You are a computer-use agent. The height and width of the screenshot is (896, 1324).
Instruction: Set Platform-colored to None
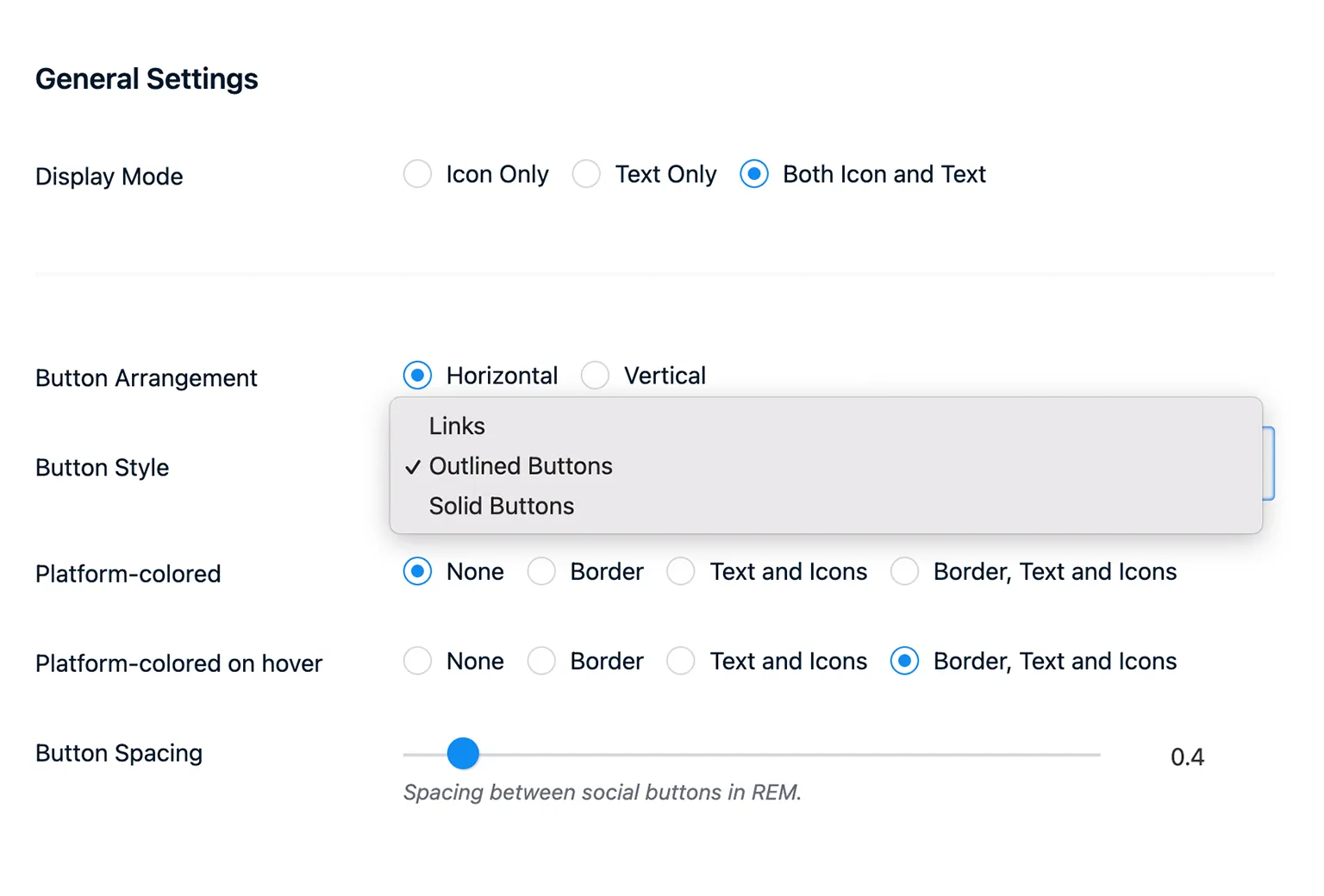(x=417, y=571)
